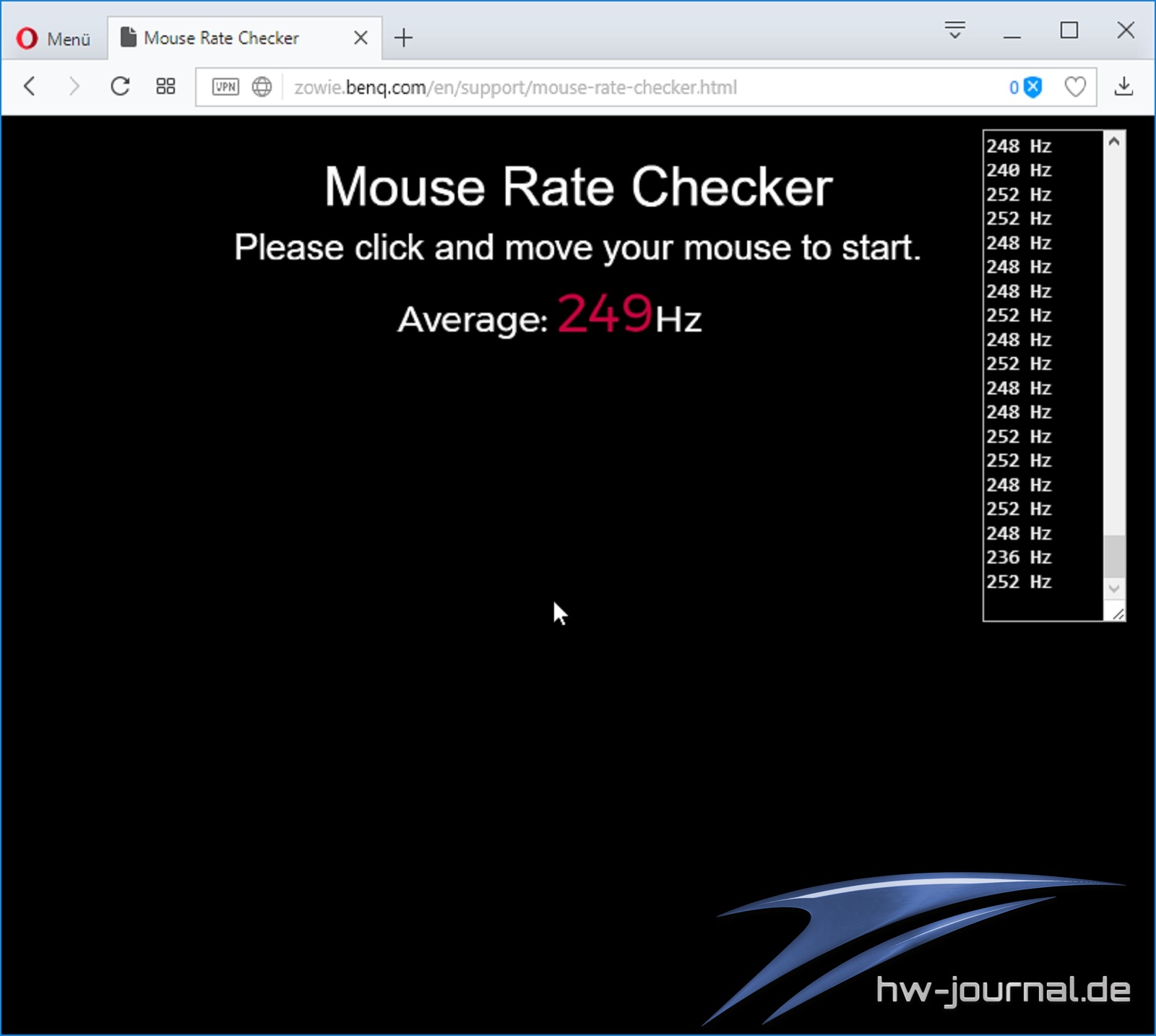1156x1036 pixels.
Task: Open the downloads icon
Action: (1123, 87)
